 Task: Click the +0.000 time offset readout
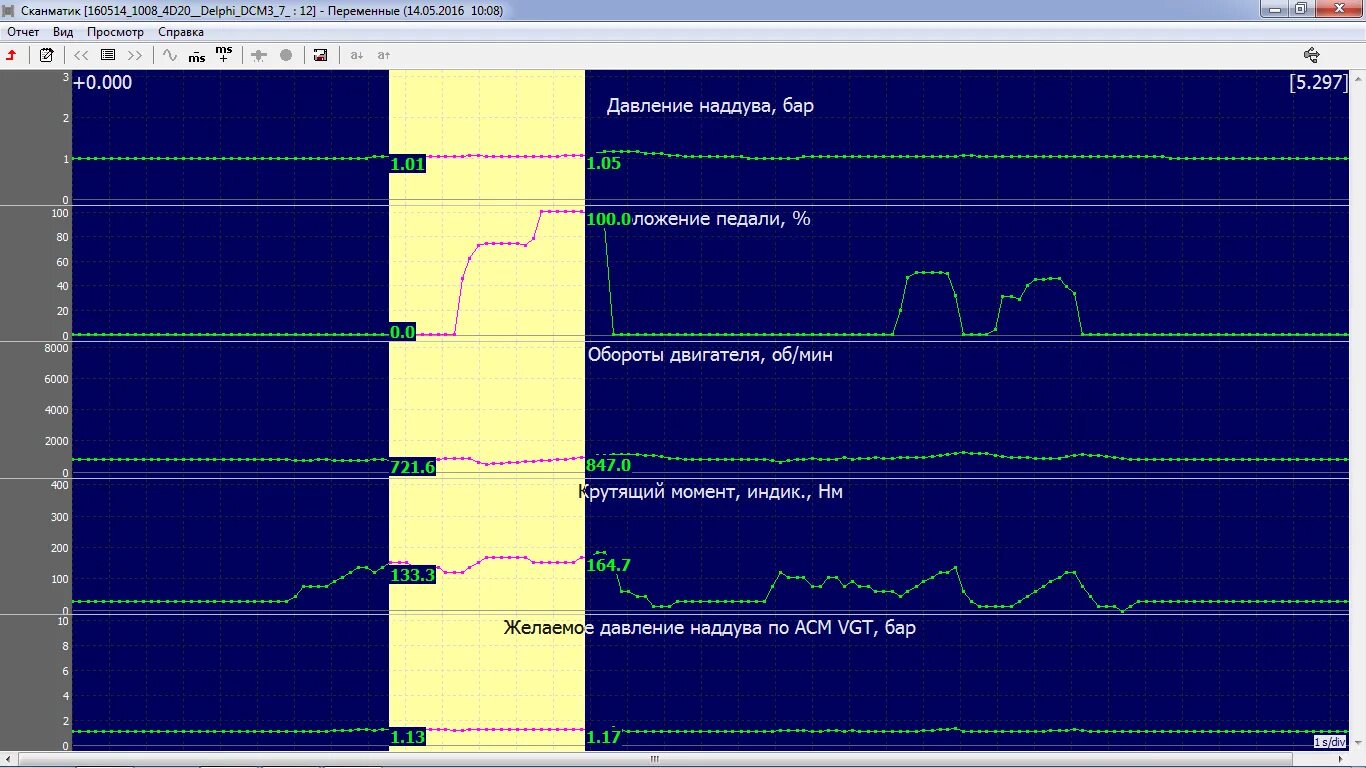[x=102, y=83]
